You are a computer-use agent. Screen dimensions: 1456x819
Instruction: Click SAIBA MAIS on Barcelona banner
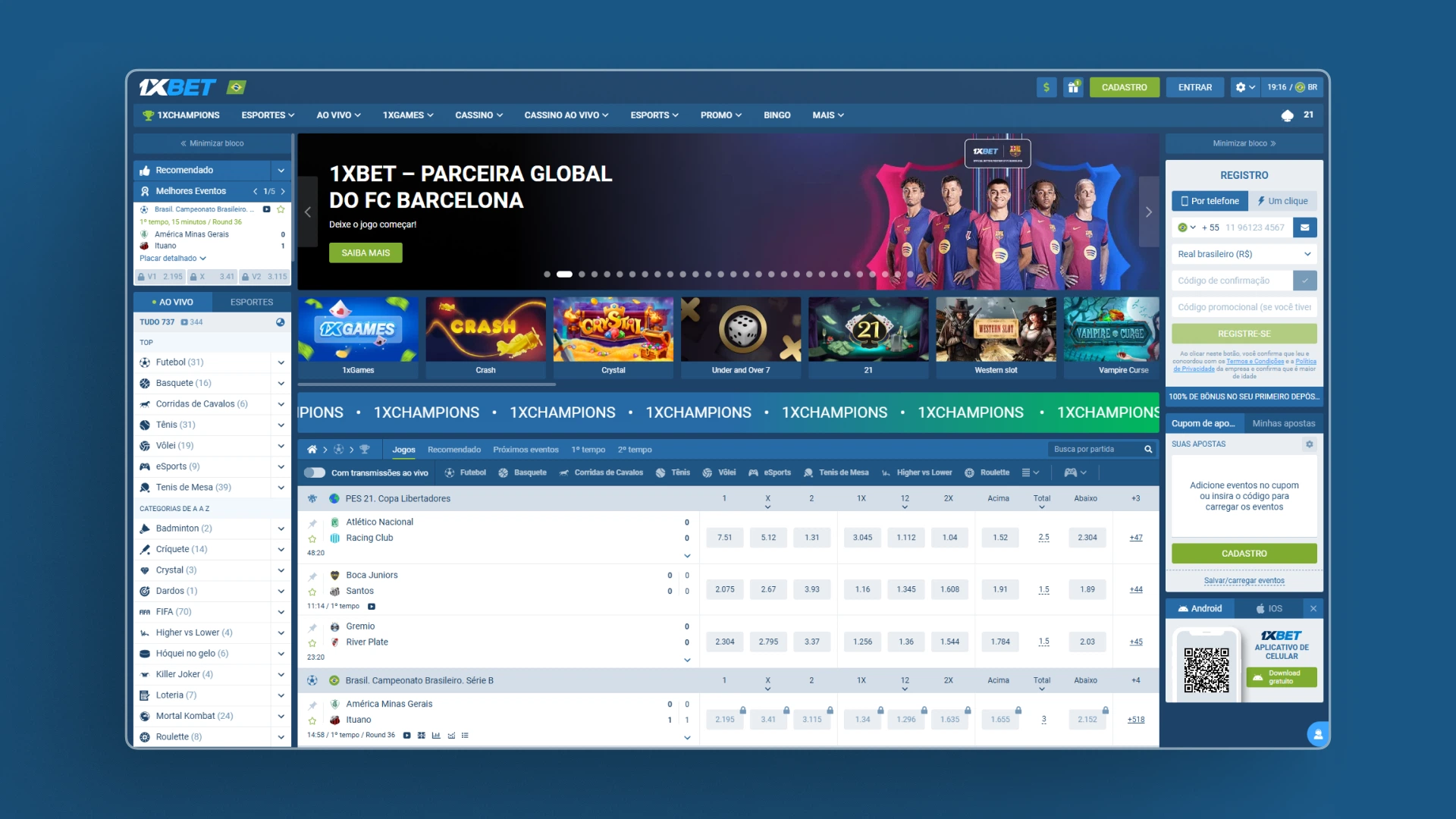tap(366, 253)
